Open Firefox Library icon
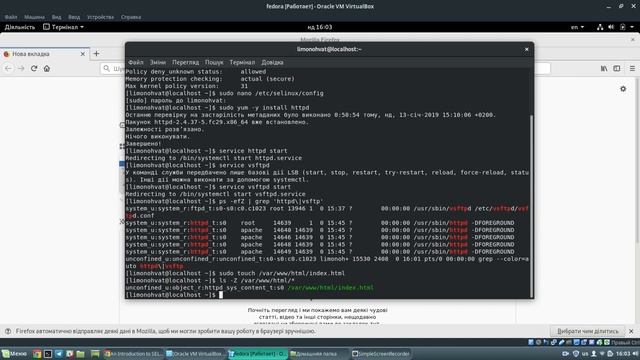This screenshot has width=640, height=360. pos(604,69)
